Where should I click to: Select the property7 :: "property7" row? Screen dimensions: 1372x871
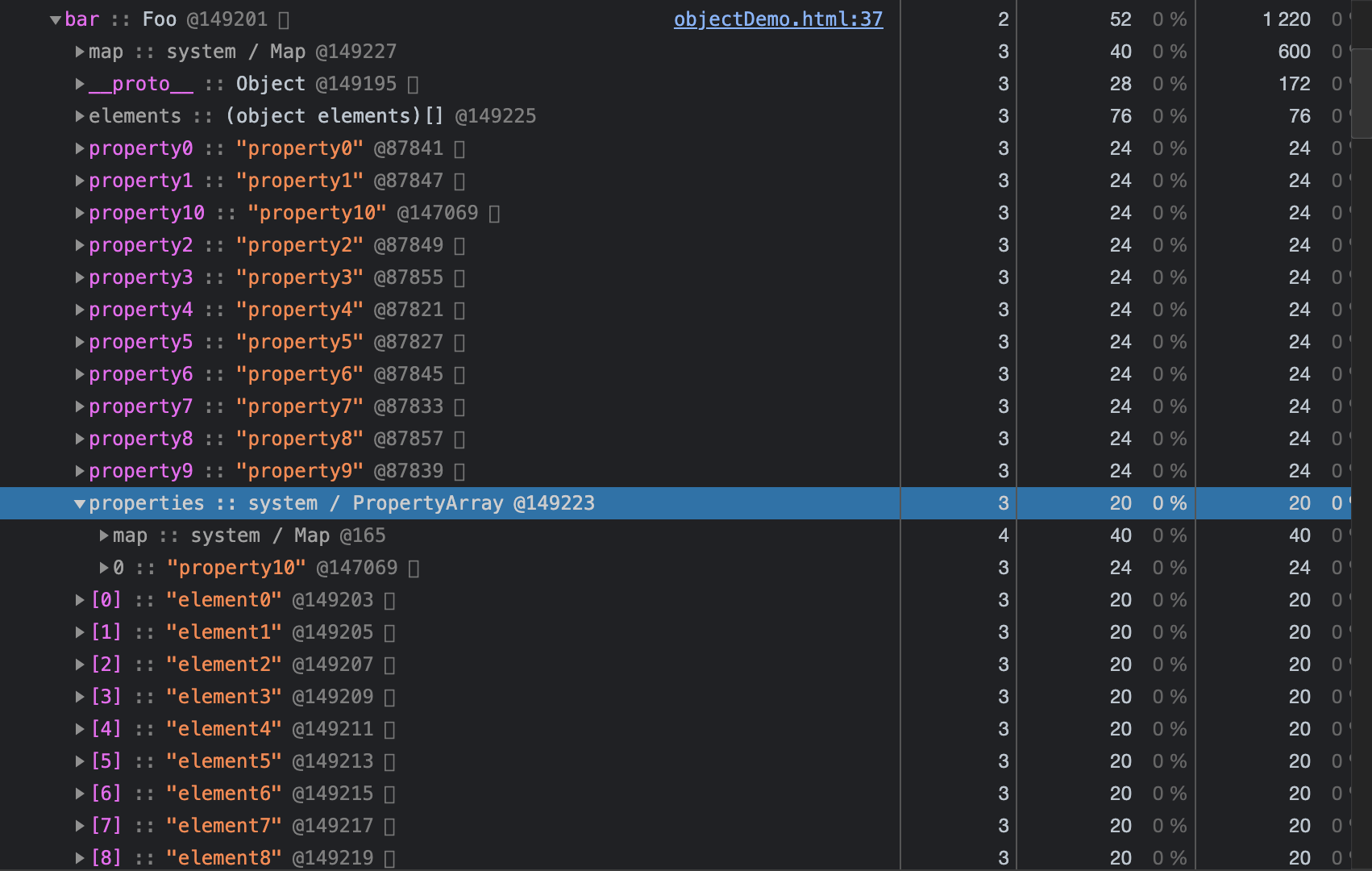676,406
